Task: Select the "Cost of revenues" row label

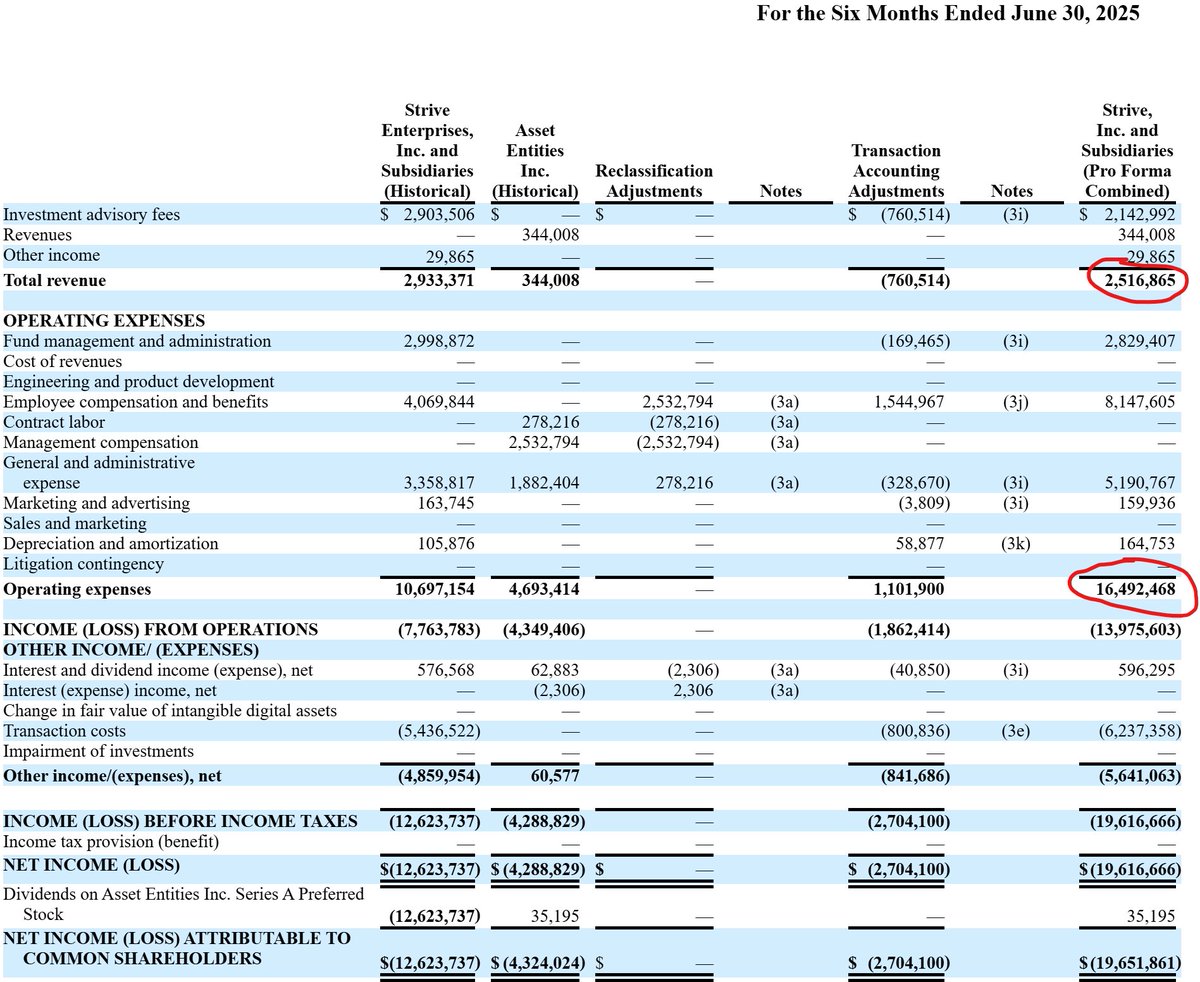Action: point(63,361)
